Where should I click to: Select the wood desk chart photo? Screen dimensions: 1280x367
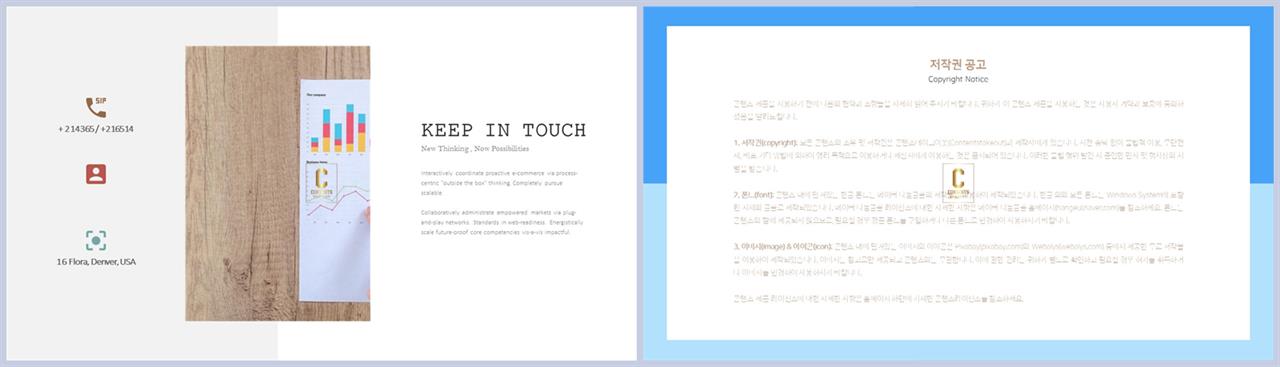(x=277, y=183)
